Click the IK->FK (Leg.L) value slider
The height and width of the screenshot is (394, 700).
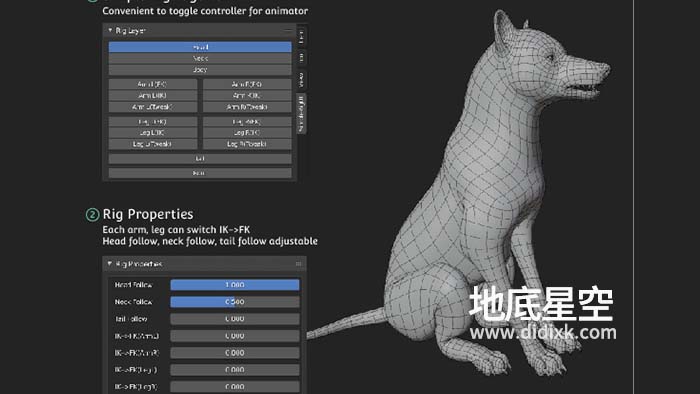pyautogui.click(x=235, y=369)
